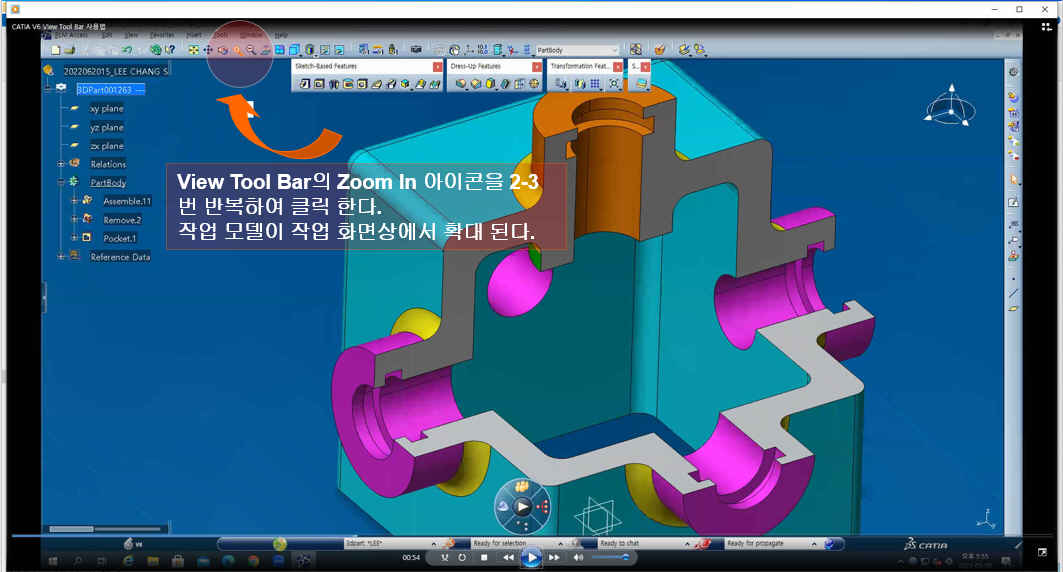The image size is (1063, 572).
Task: Close the Sketch-Based Features toolbar
Action: tap(437, 66)
